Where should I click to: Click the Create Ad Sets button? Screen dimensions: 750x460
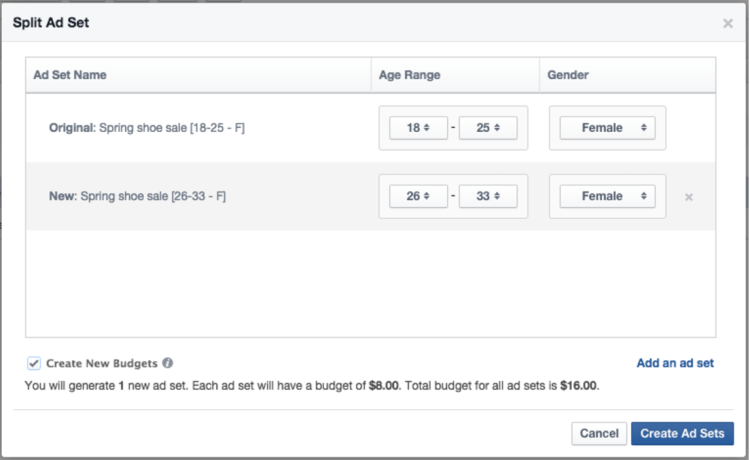[x=682, y=433]
